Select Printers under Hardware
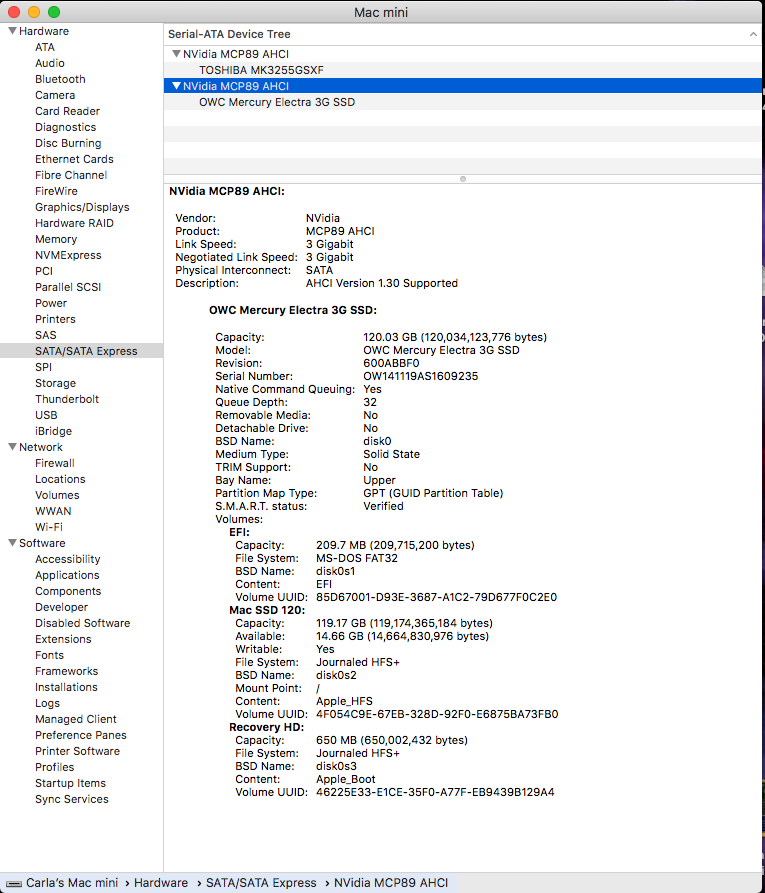Screen dimensions: 765x893 pyautogui.click(x=55, y=319)
